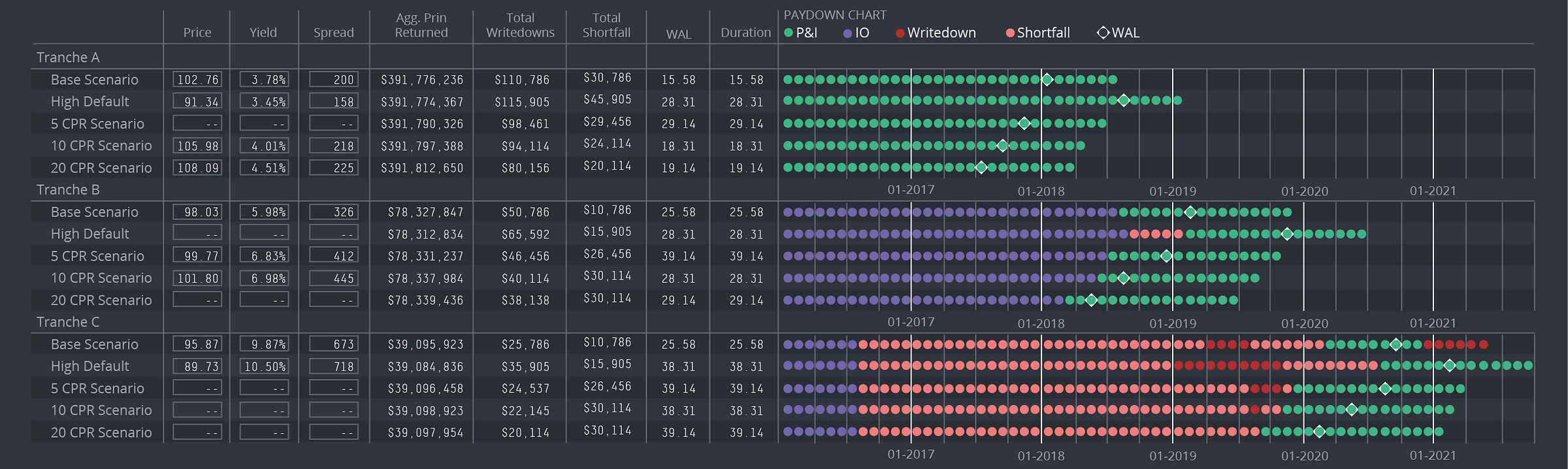
Task: Select the 5 CPR Scenario row under Tranche A
Action: [97, 124]
